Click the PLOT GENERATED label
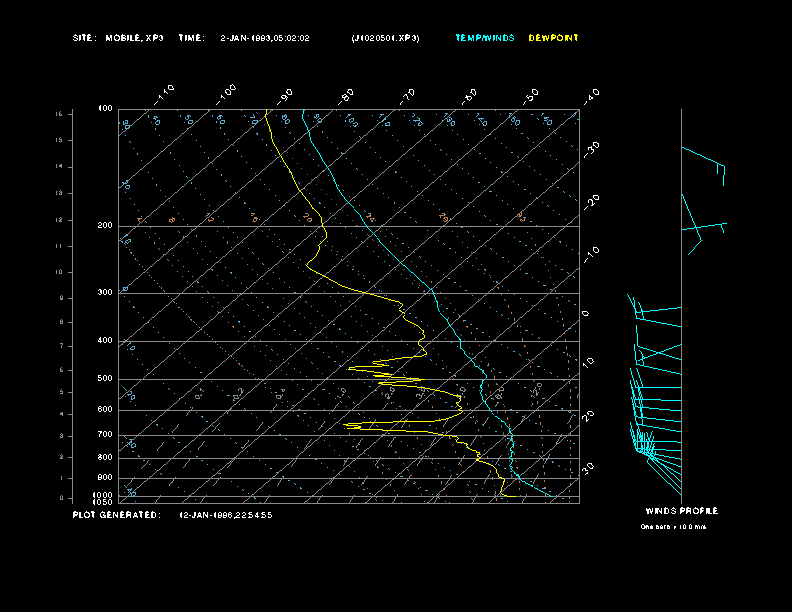 [116, 515]
